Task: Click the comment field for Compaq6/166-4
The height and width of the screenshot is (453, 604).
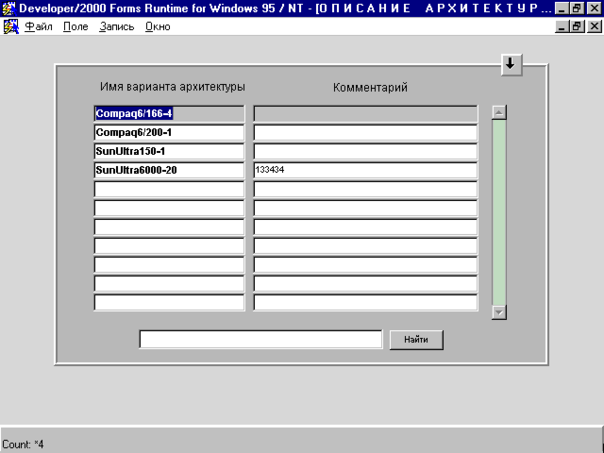Action: [365, 114]
